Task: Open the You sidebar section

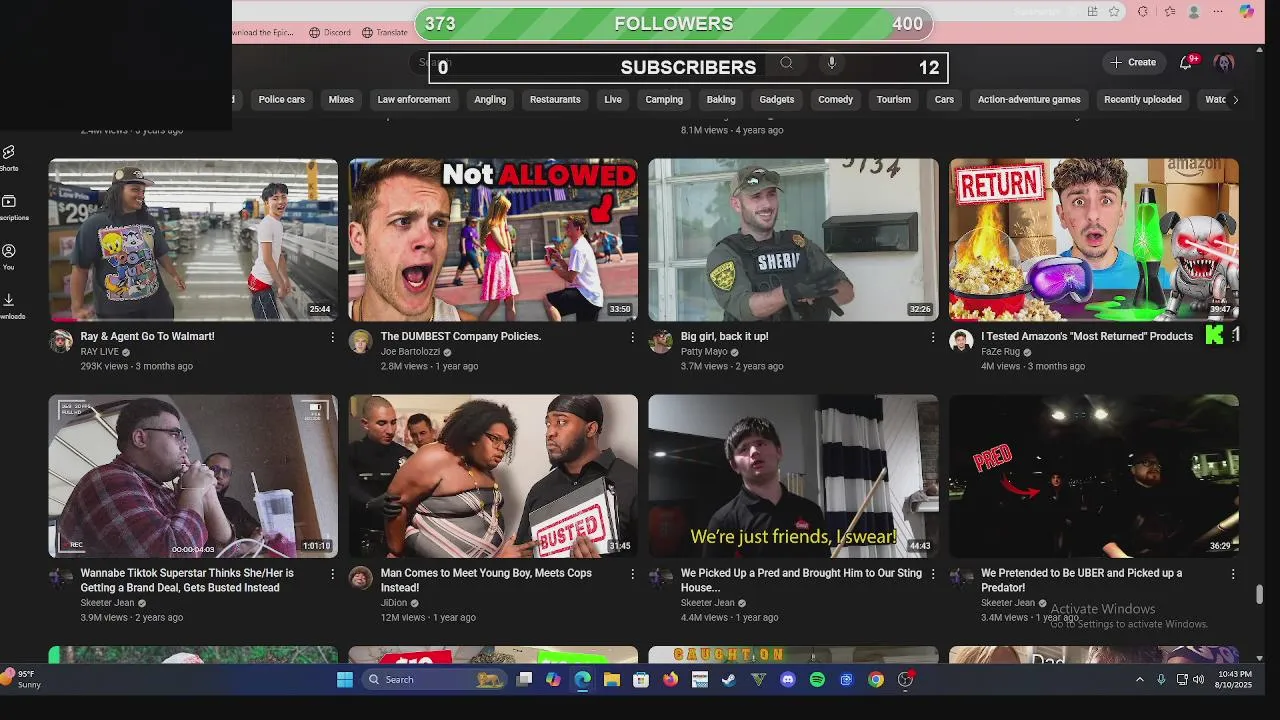Action: (x=9, y=257)
